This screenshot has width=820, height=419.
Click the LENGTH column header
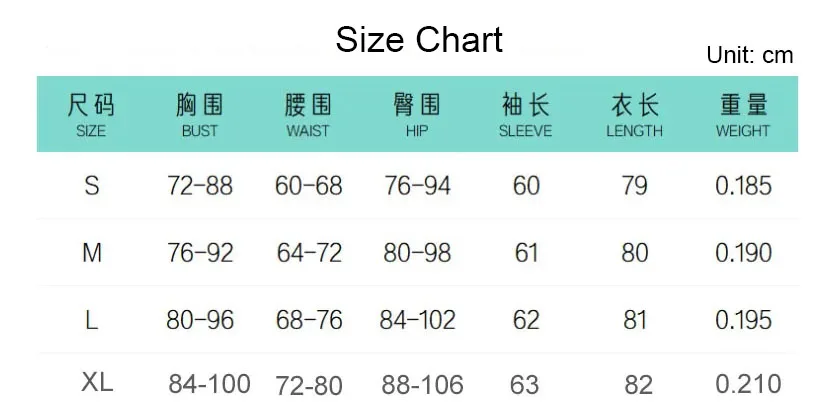tap(634, 116)
